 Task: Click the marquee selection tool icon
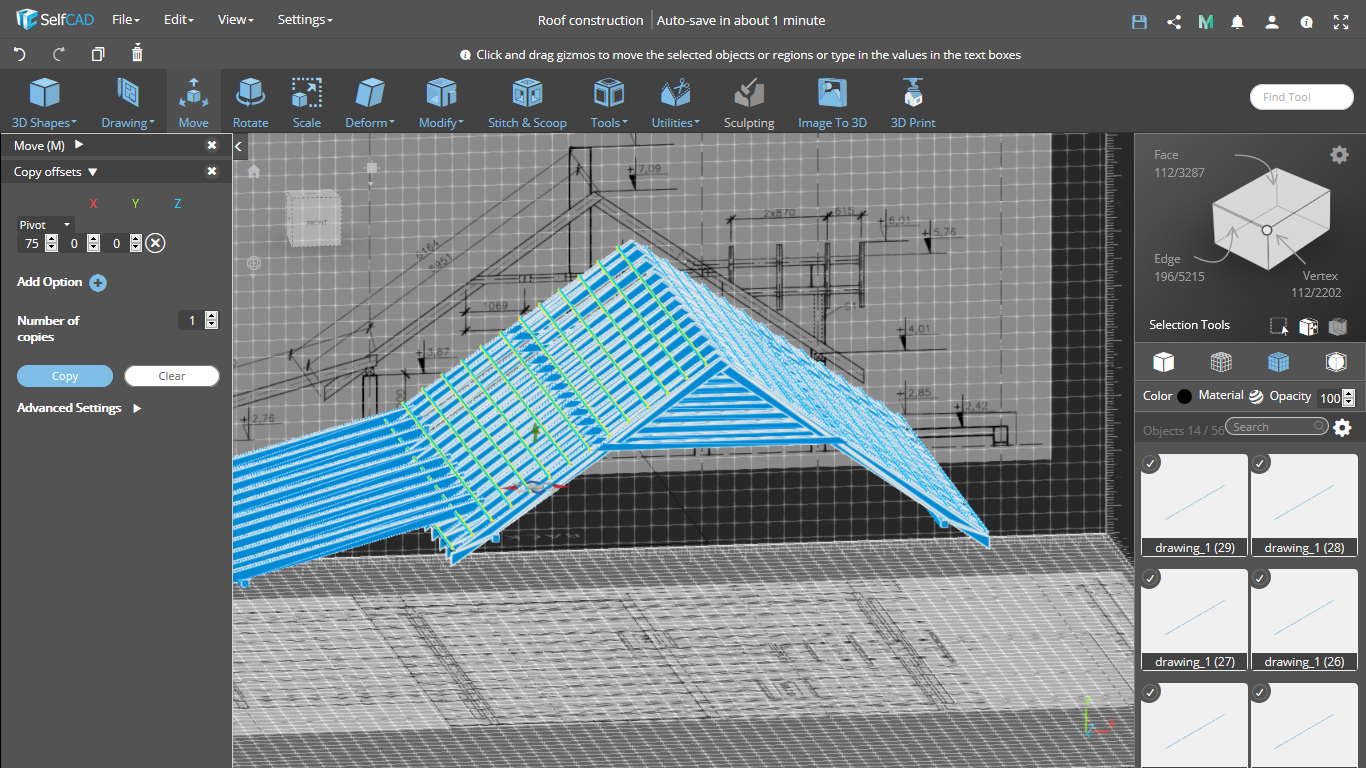pos(1279,326)
